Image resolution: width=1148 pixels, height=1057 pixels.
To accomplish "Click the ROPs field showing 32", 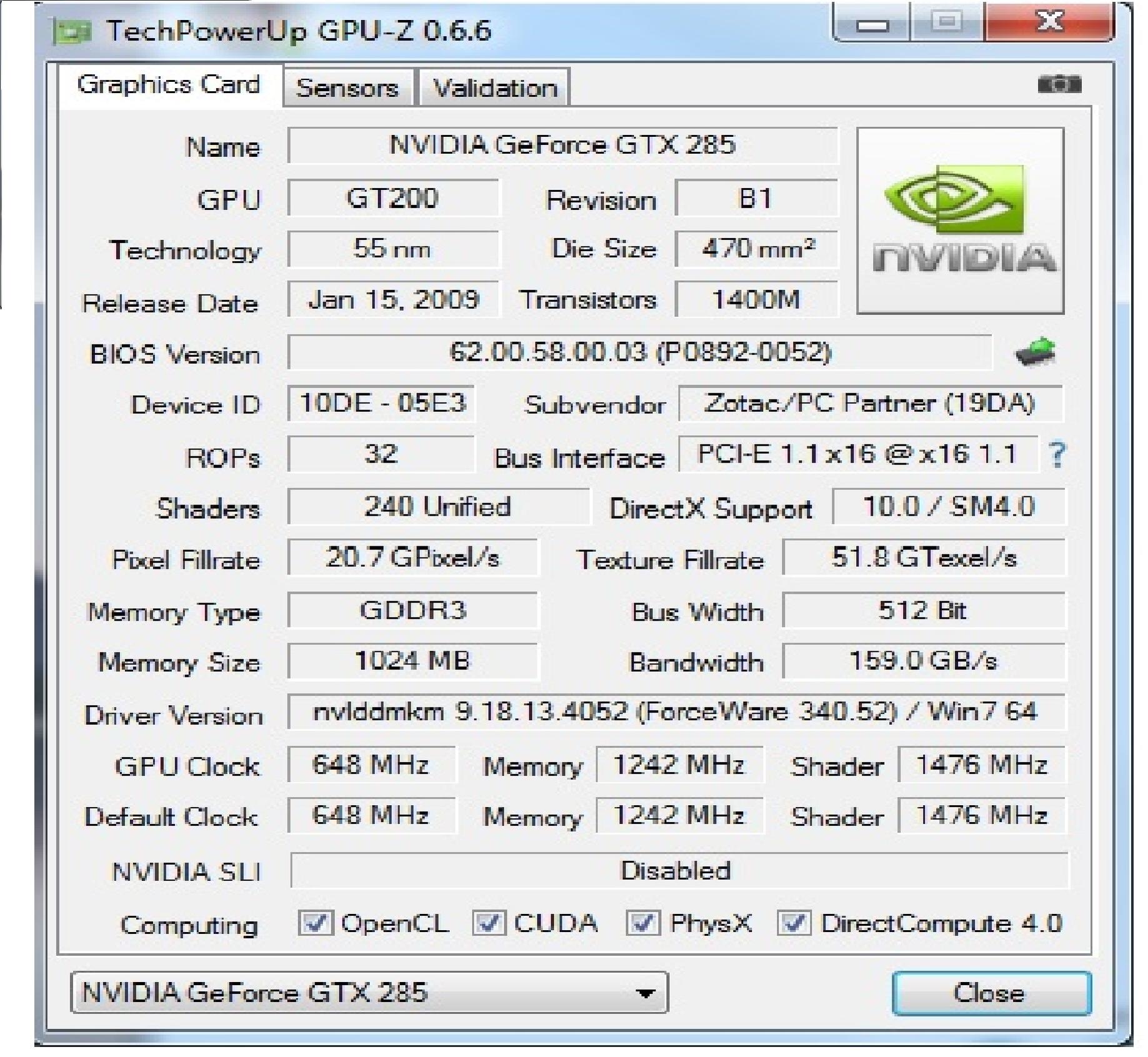I will (381, 454).
